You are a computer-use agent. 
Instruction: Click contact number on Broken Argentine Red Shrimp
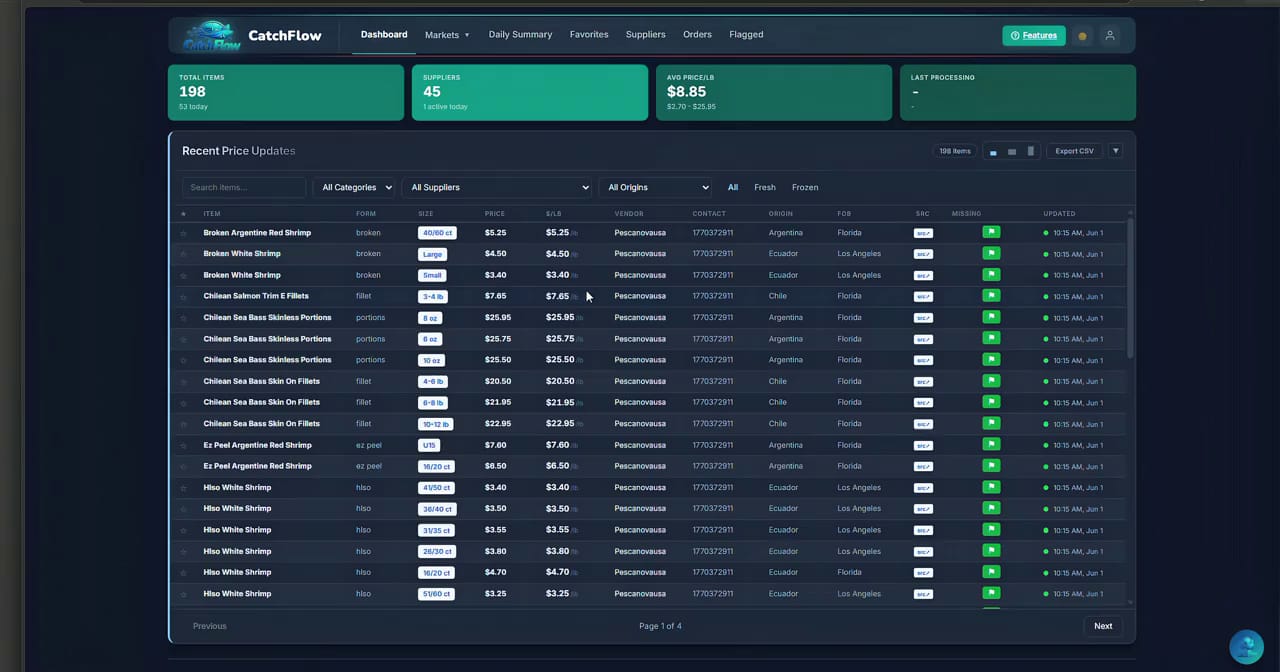tap(713, 233)
